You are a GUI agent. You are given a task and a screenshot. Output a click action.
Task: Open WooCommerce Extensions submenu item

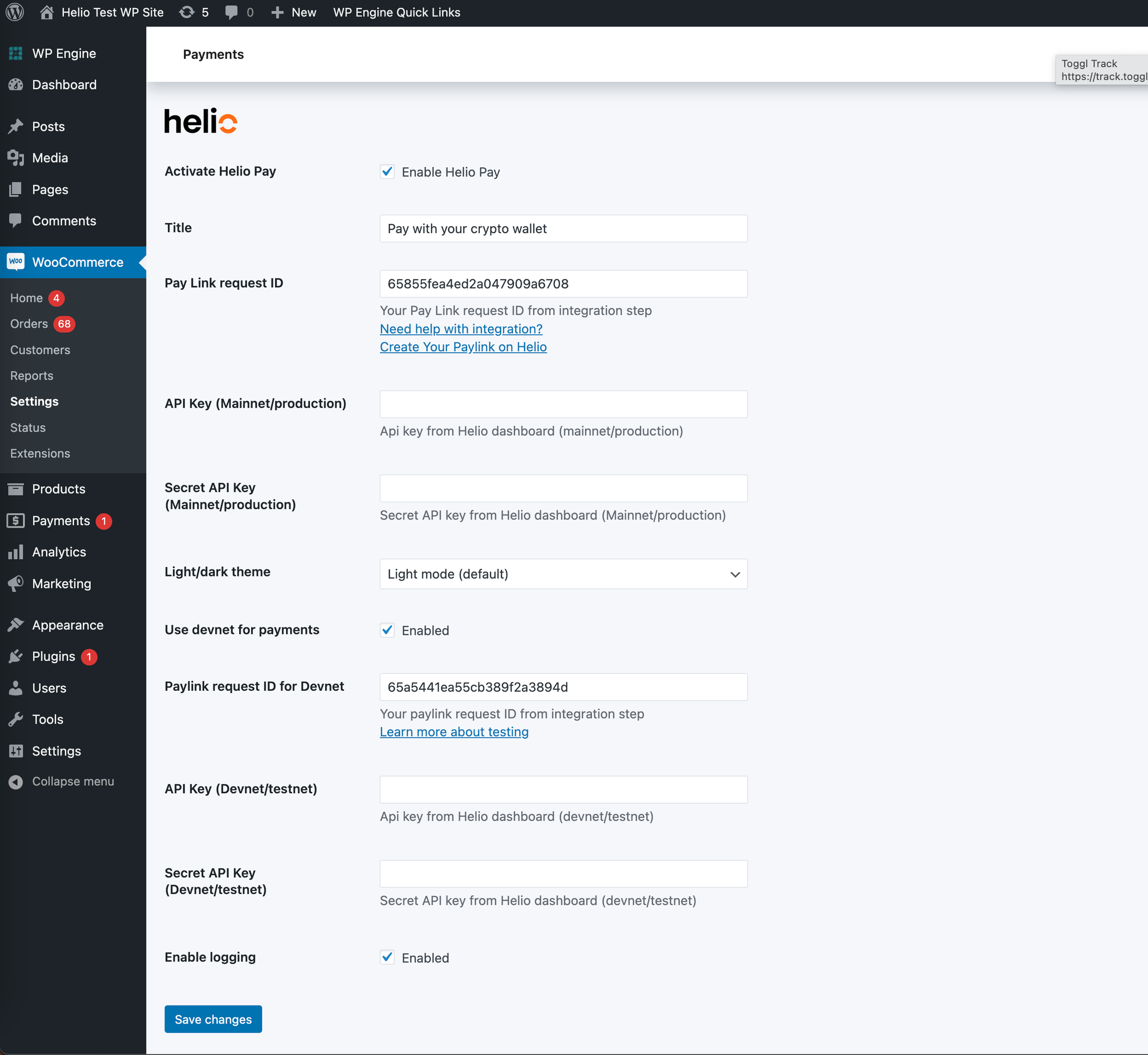40,453
